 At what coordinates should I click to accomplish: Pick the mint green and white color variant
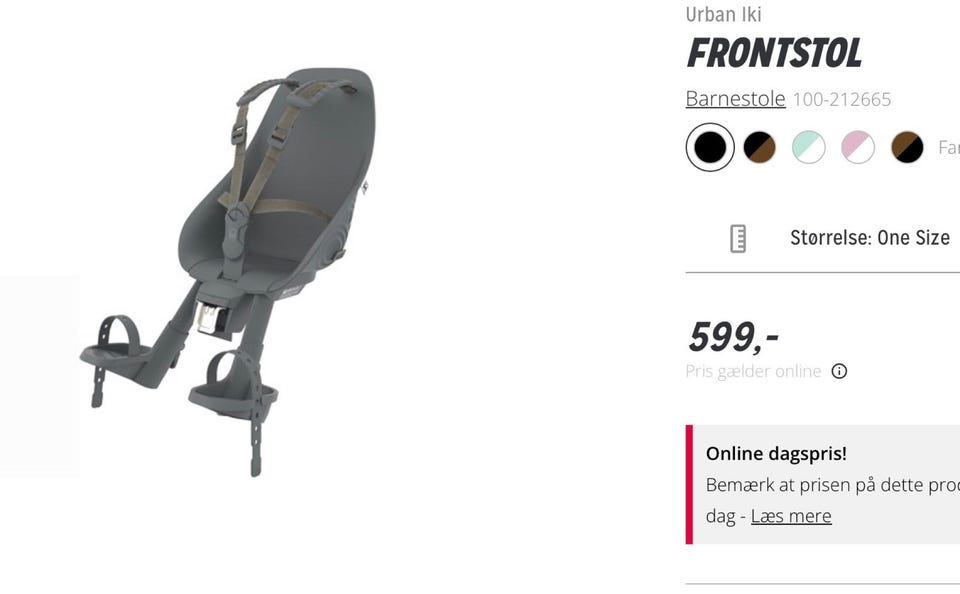pyautogui.click(x=809, y=148)
